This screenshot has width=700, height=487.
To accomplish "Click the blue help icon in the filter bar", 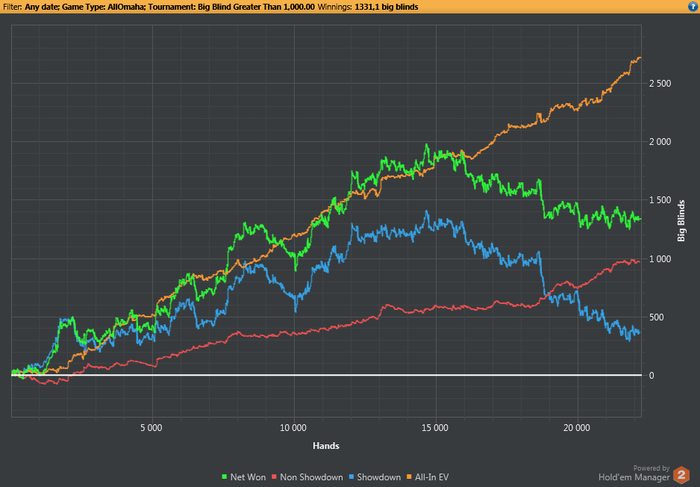I will 692,6.
